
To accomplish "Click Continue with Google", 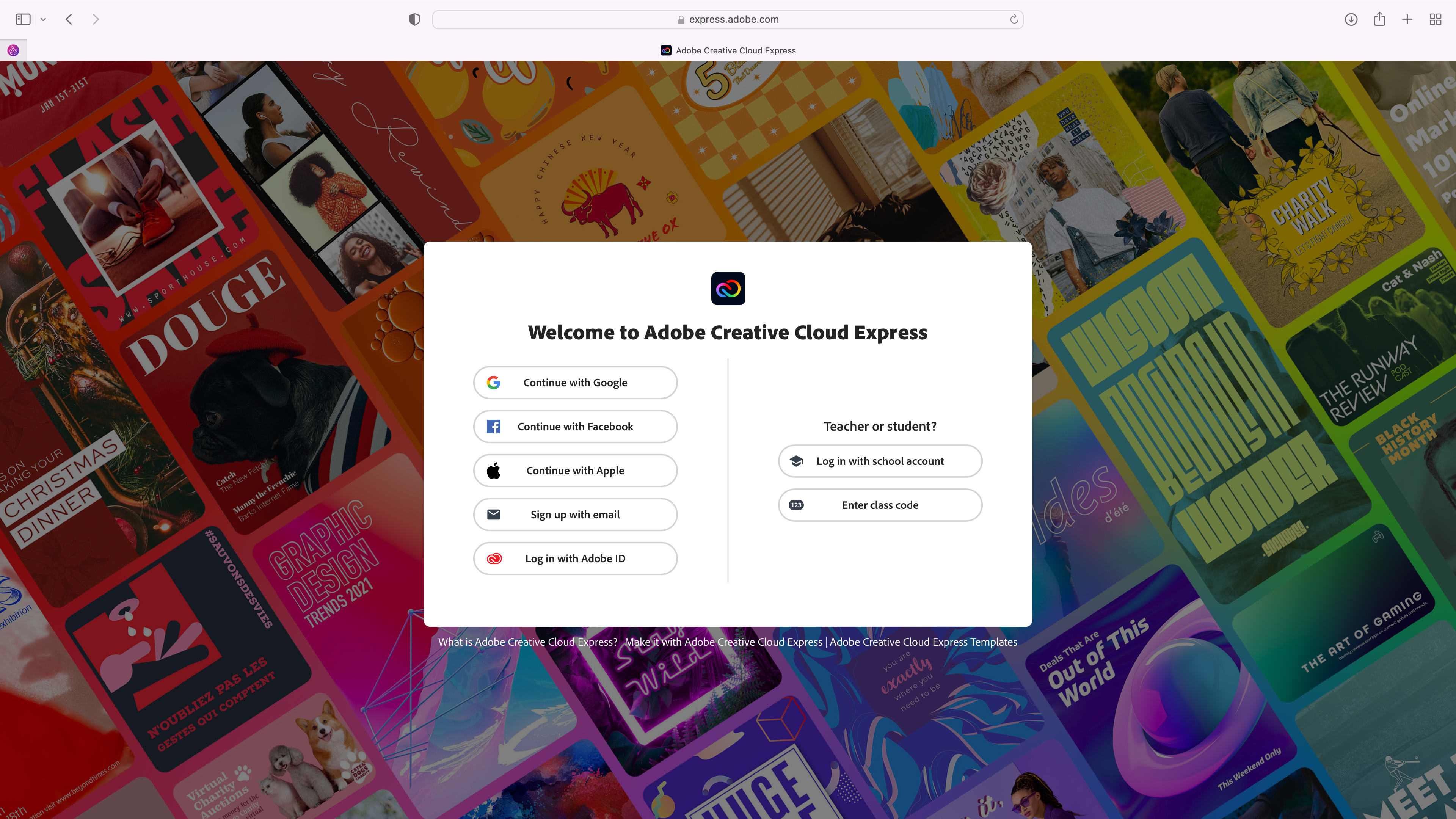I will (575, 383).
